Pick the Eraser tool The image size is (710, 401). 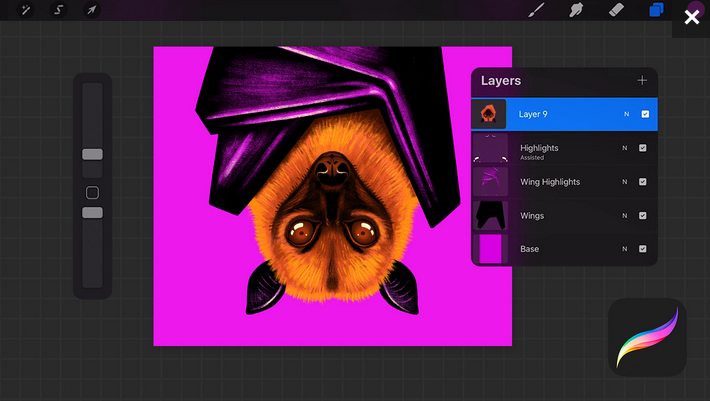tap(616, 10)
